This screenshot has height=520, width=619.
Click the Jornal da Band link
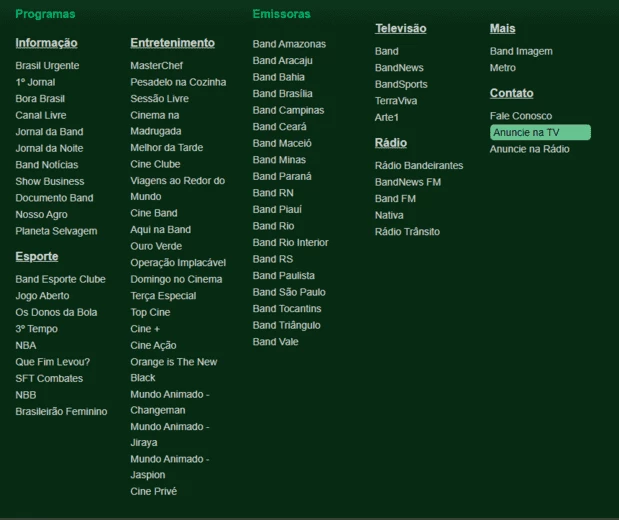point(49,132)
